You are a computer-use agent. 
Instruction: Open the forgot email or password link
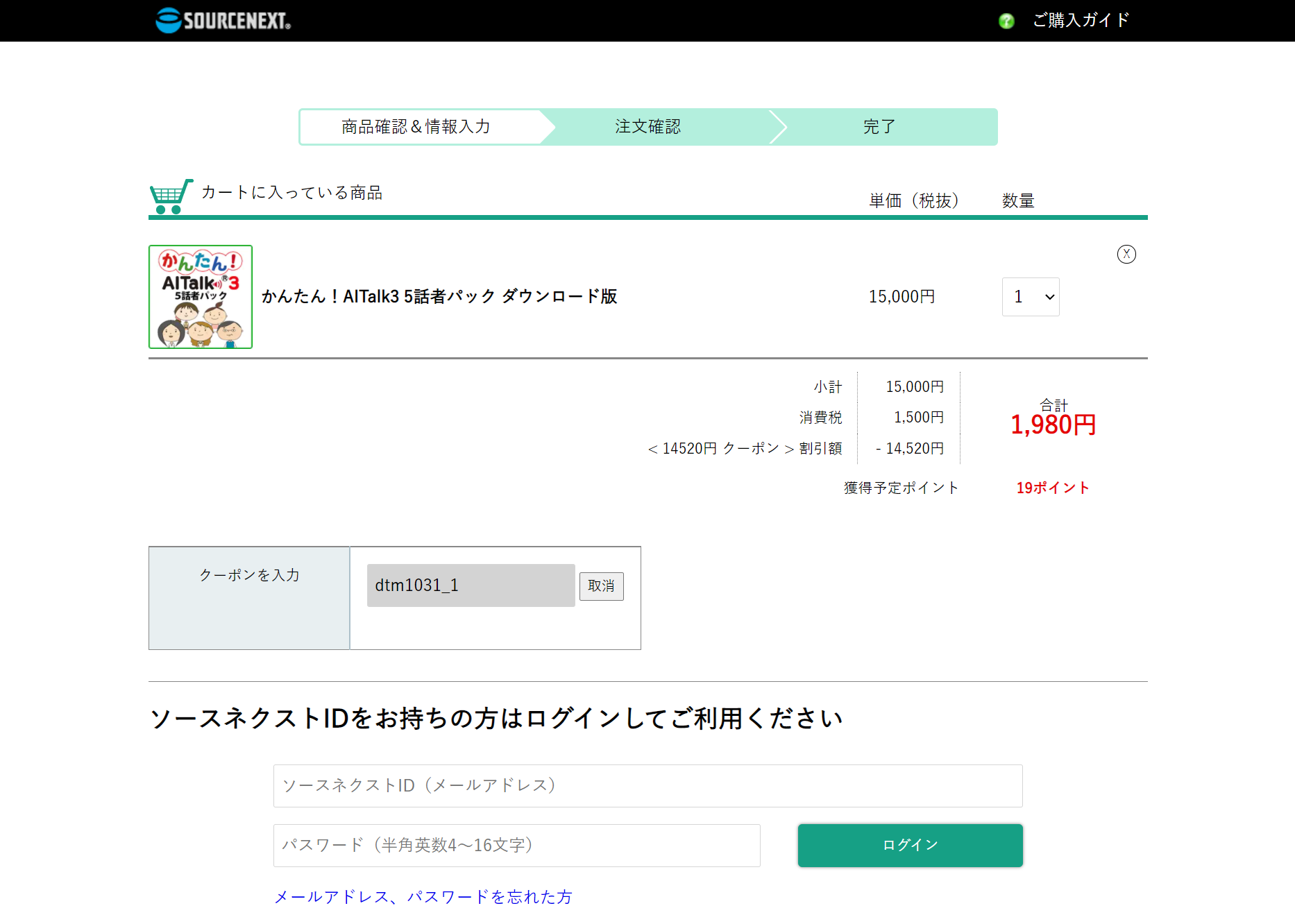423,897
